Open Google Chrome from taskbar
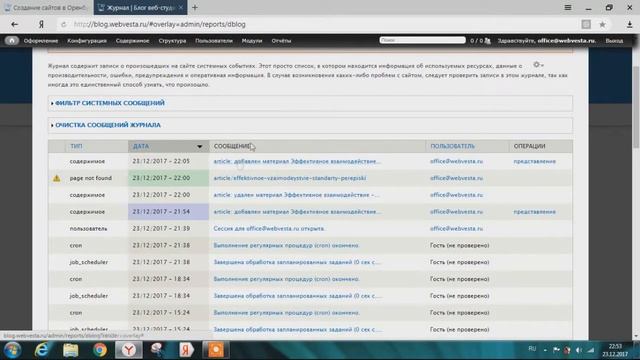 coord(99,350)
